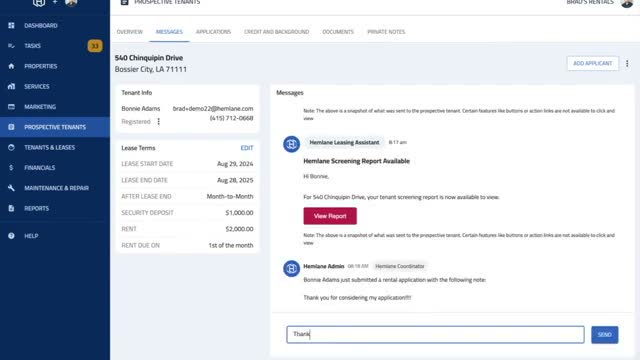Click the Tenants & Leases icon
Viewport: 640px width, 360px height.
pos(11,147)
